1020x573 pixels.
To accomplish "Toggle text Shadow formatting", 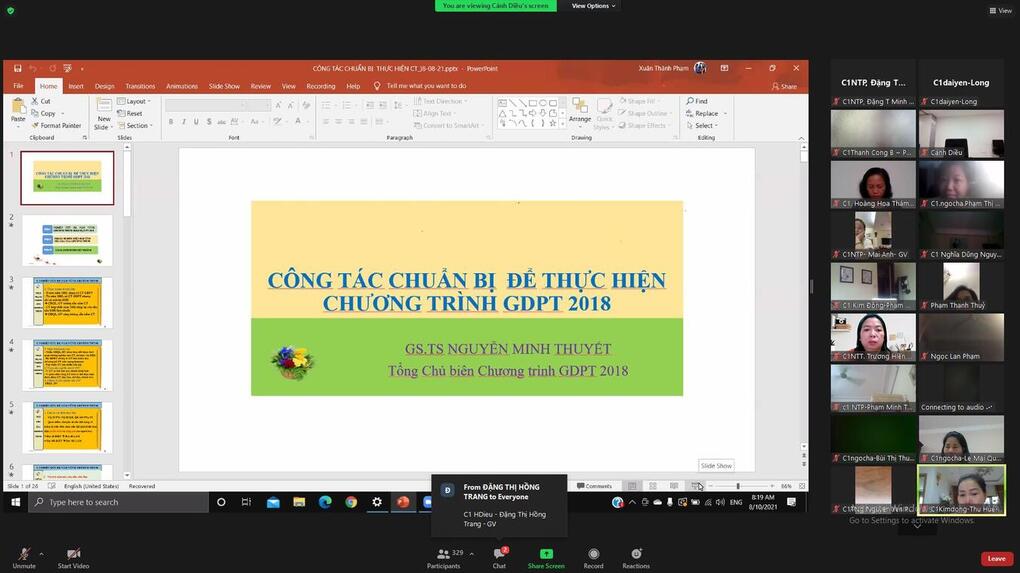I will 209,122.
